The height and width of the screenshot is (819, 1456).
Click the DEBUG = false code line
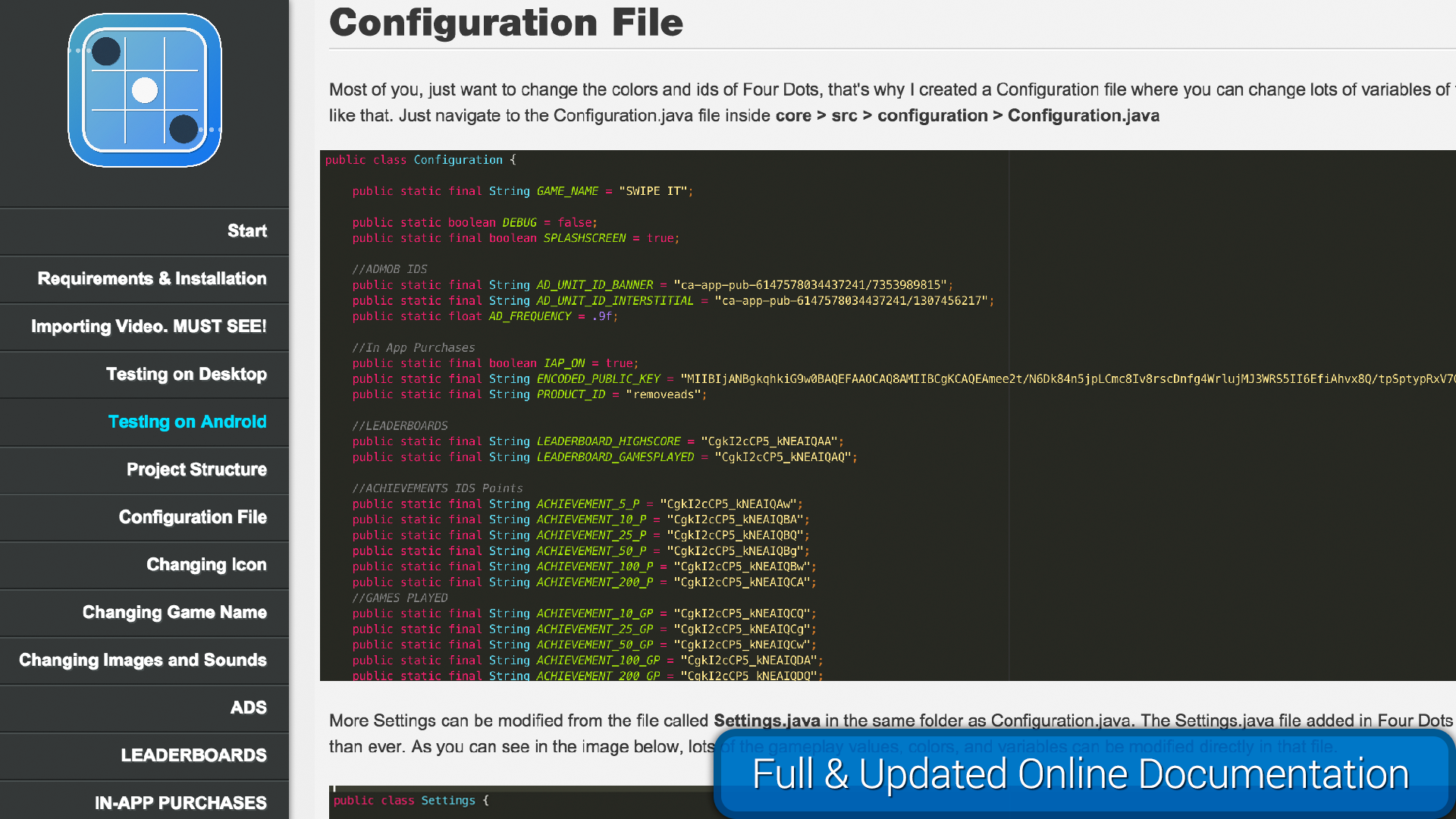click(475, 223)
